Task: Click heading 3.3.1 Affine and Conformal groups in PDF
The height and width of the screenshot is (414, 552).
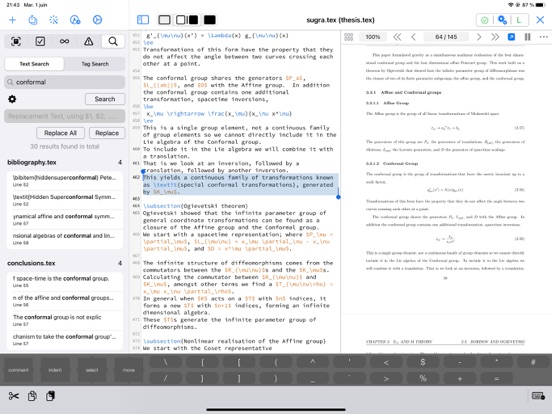Action: [403, 93]
